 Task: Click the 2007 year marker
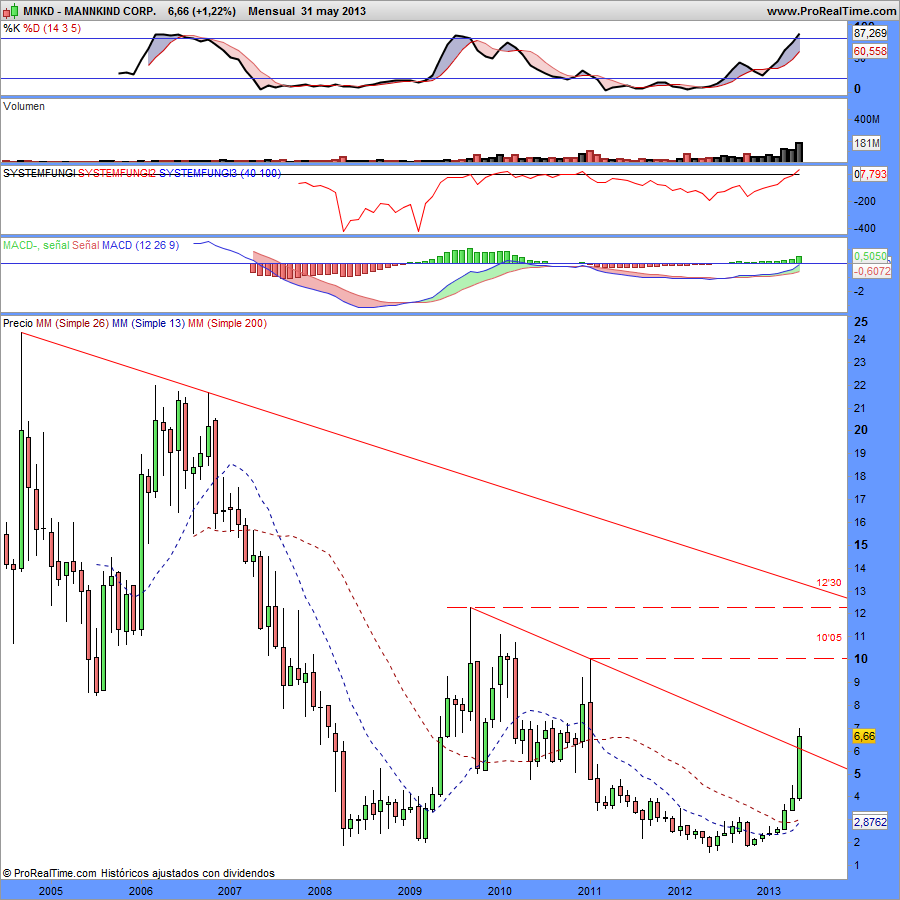[230, 891]
